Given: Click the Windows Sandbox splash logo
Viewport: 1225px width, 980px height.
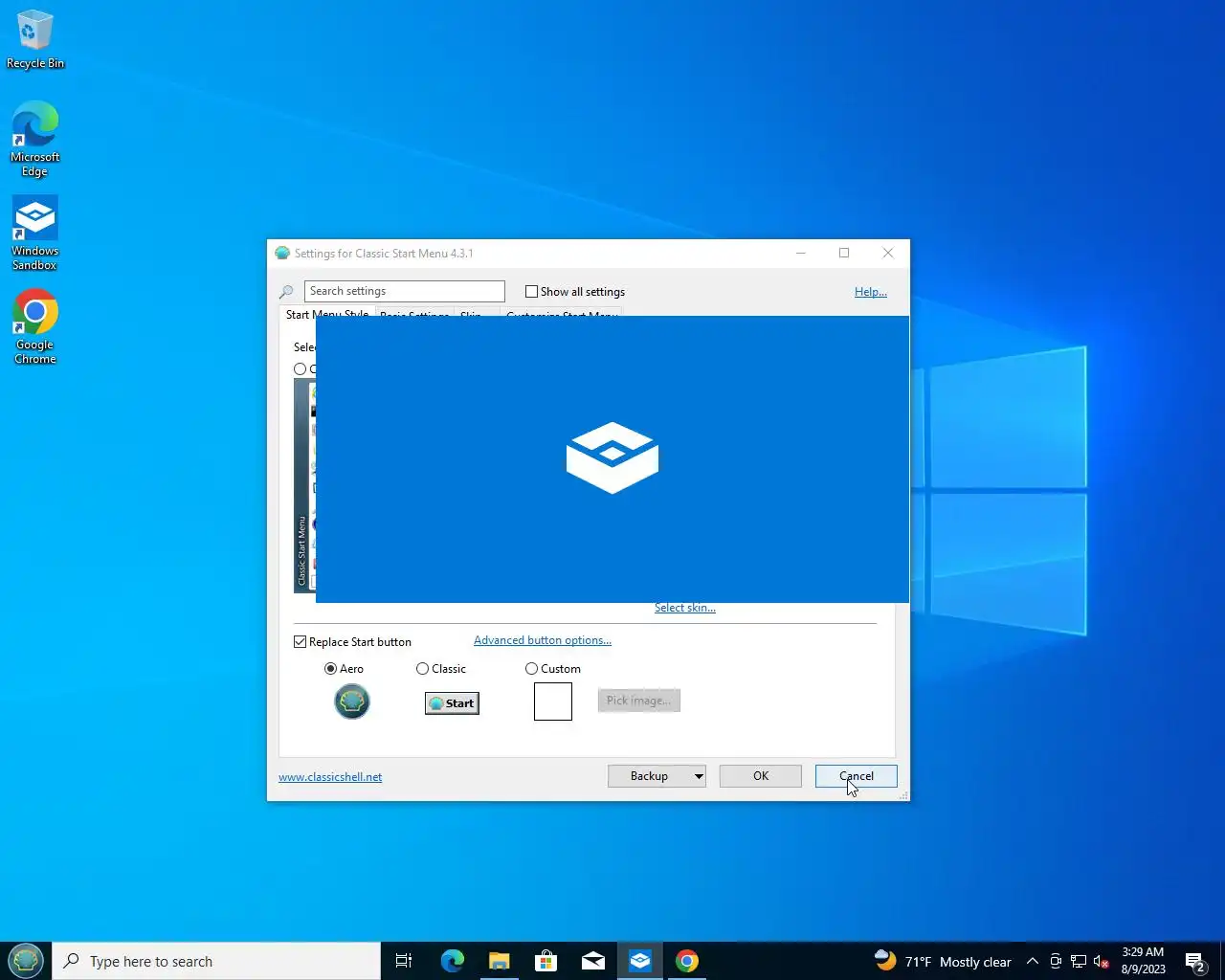Looking at the screenshot, I should tap(612, 457).
